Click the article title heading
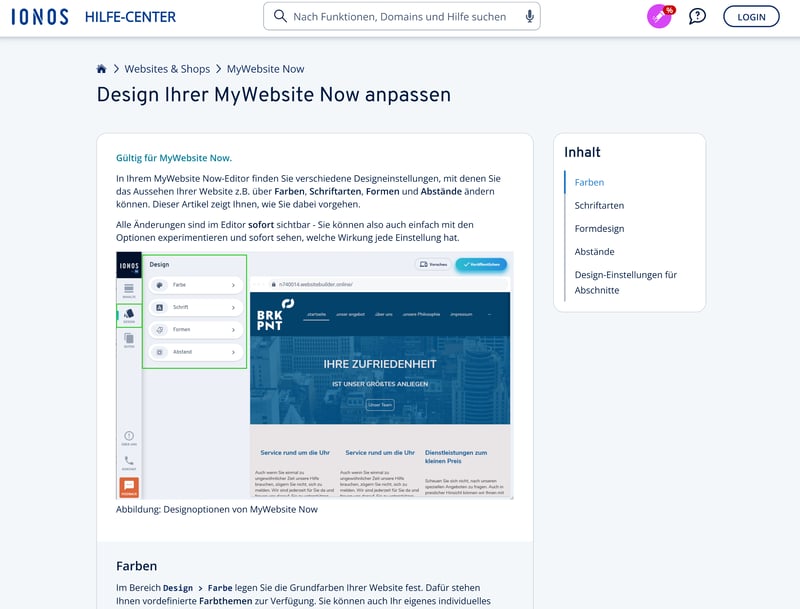 point(274,95)
